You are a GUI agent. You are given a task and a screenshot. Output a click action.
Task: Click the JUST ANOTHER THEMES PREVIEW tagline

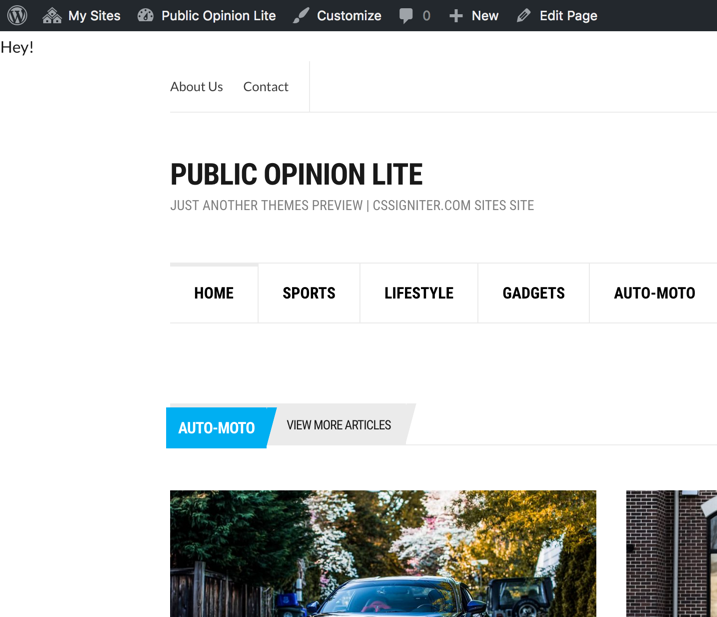(352, 205)
